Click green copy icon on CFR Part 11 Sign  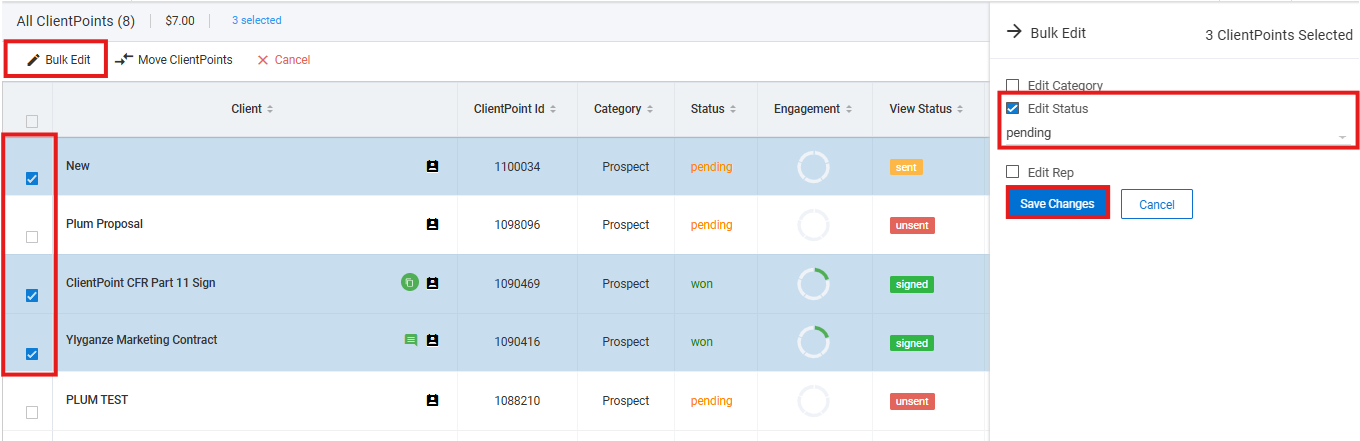409,283
